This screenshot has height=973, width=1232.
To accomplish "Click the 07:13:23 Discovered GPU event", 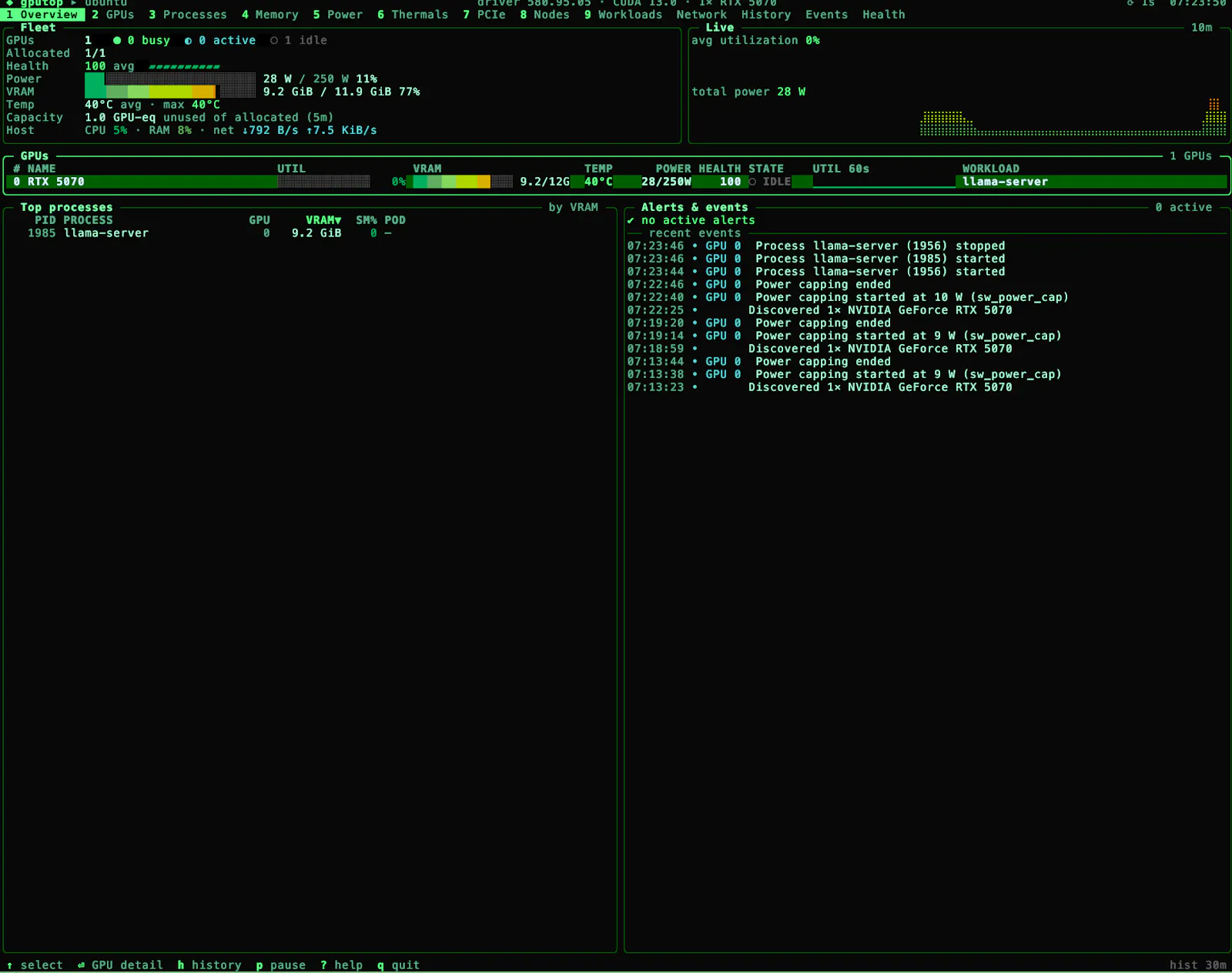I will 819,387.
